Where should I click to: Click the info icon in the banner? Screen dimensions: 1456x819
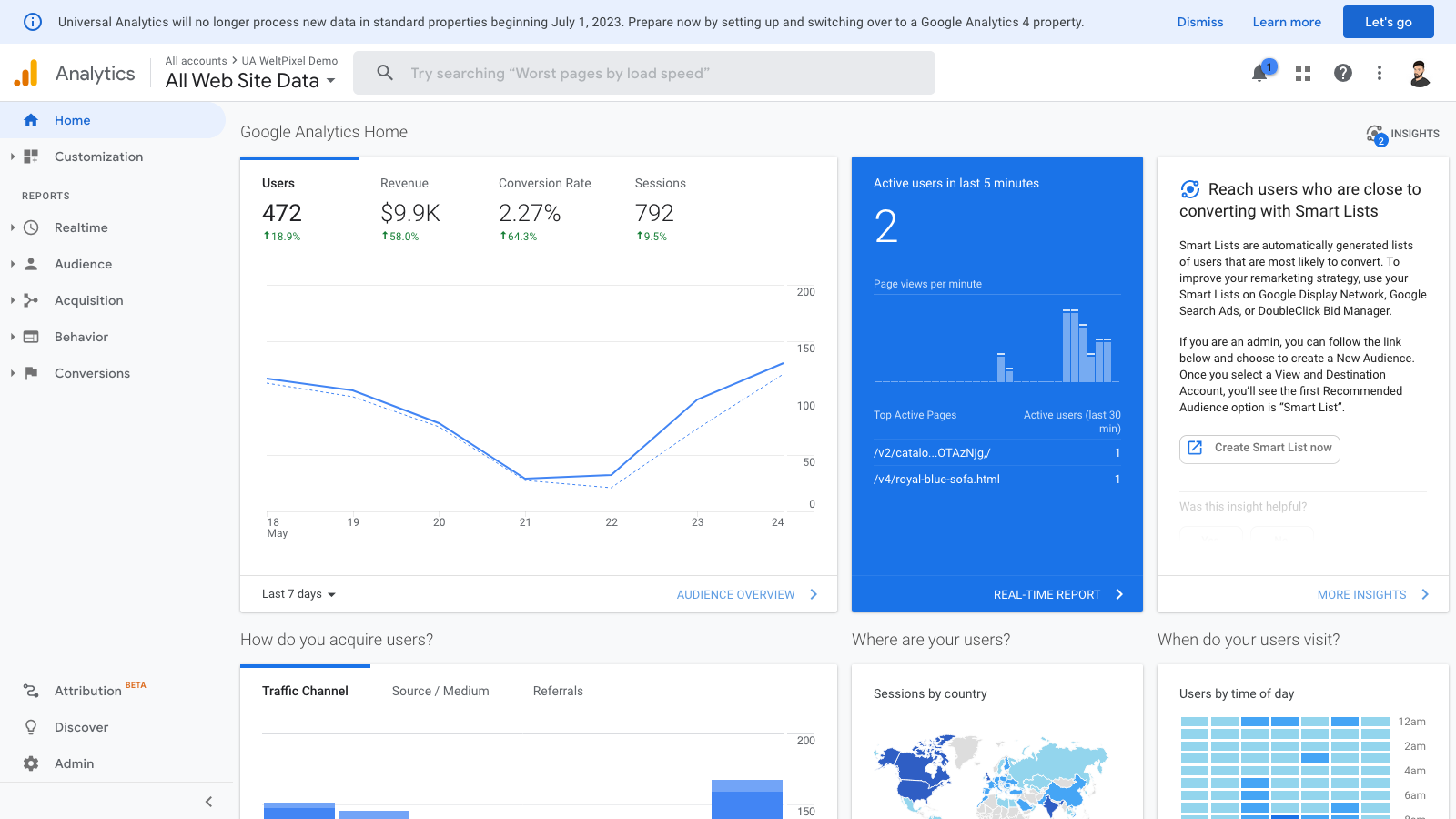coord(32,22)
